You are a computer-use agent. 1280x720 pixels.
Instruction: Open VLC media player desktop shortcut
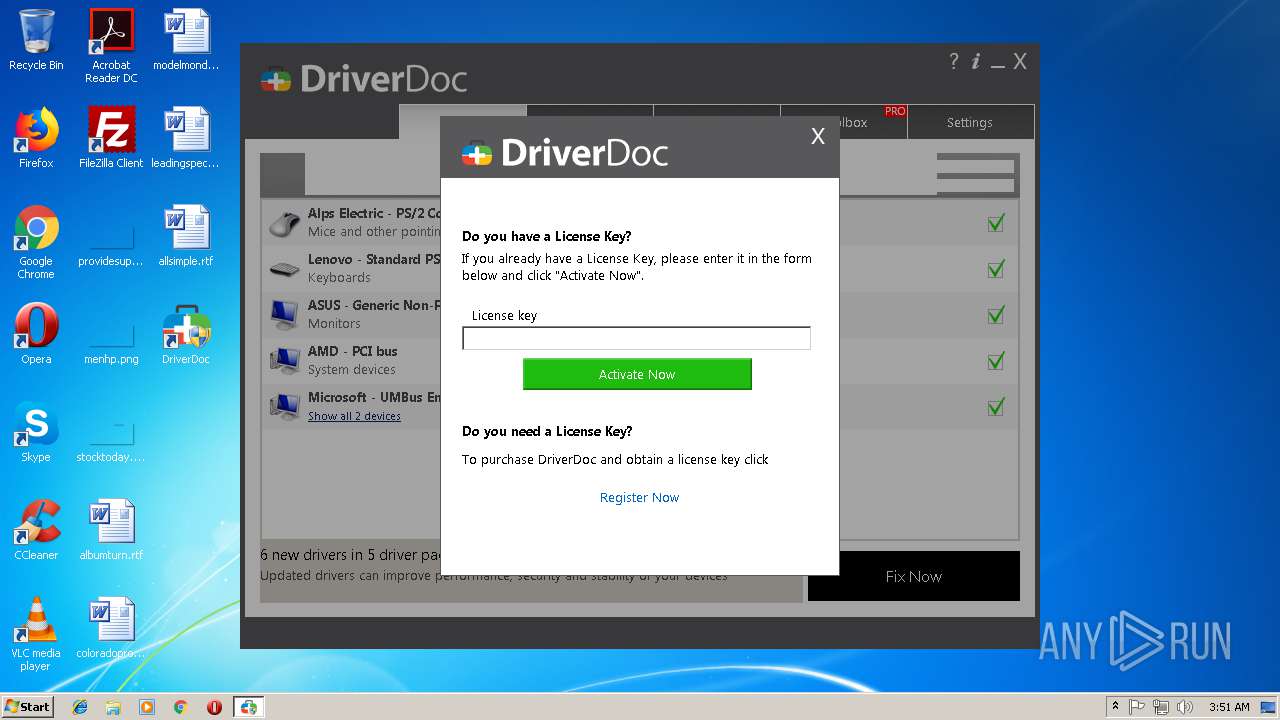(36, 634)
